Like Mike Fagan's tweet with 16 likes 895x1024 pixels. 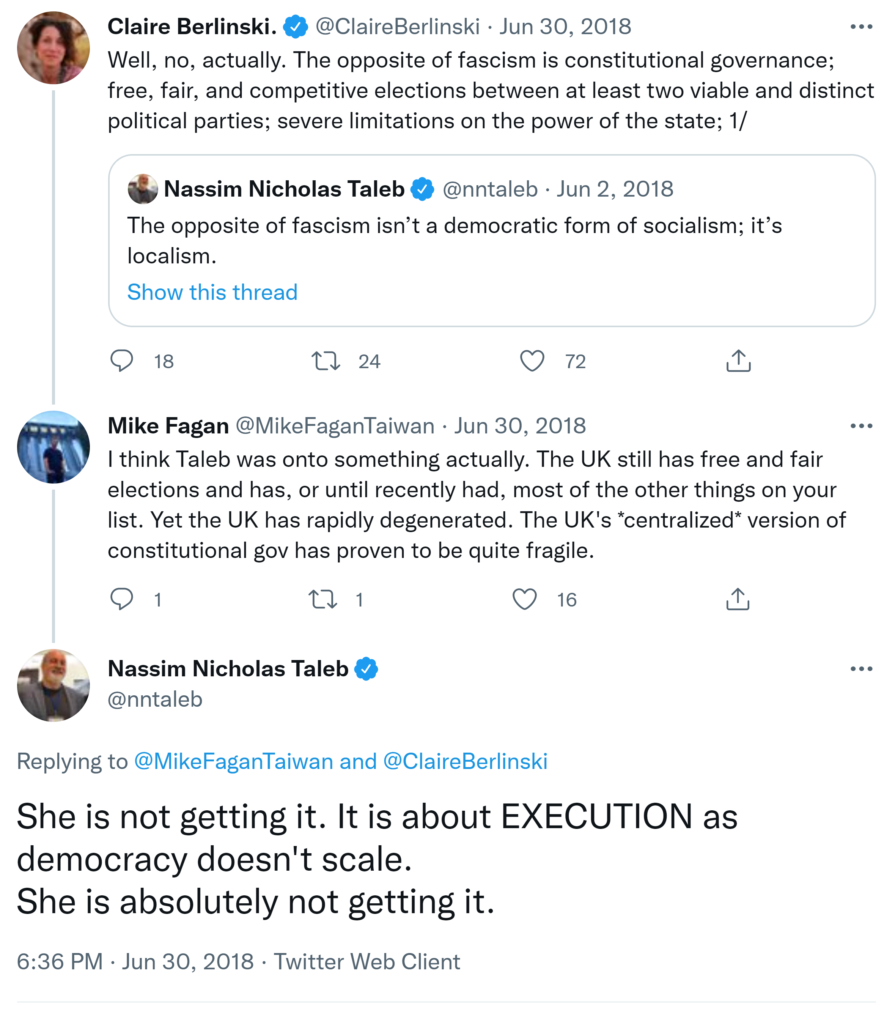[x=526, y=599]
